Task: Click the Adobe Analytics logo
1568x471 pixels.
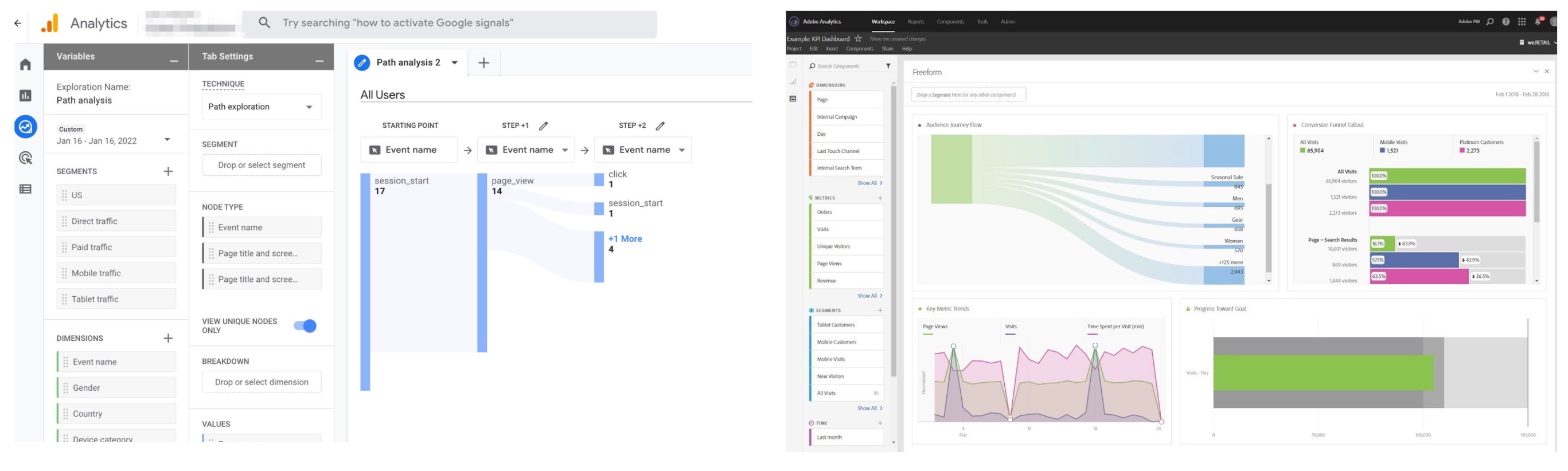Action: [794, 22]
